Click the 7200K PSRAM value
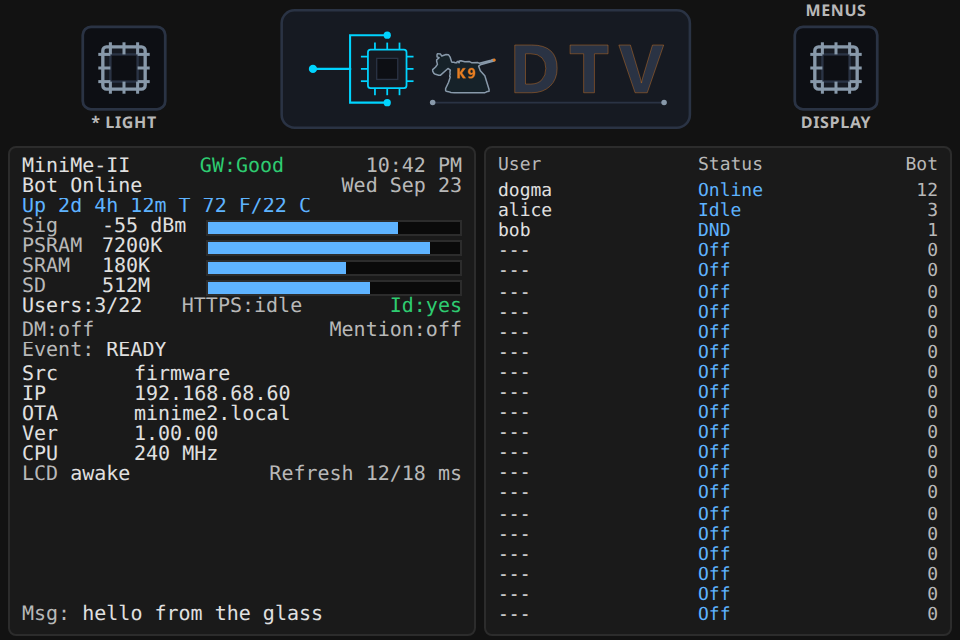The height and width of the screenshot is (640, 960). coord(132,246)
